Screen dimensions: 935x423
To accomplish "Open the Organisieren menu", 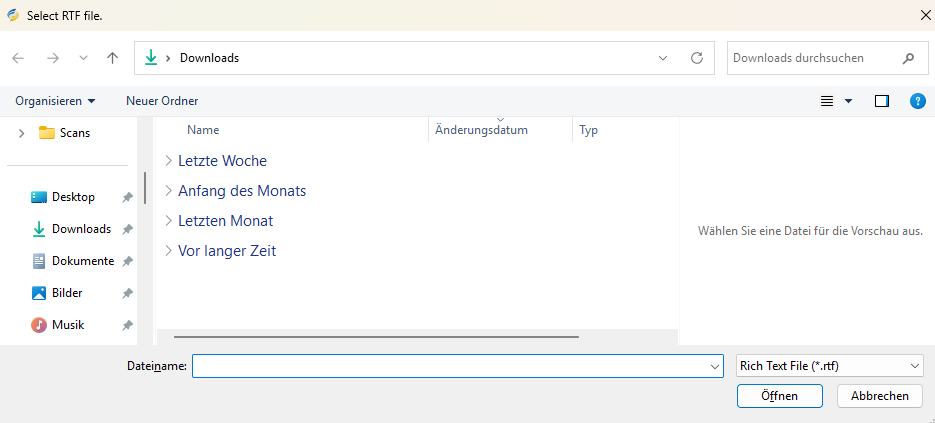I will 55,101.
